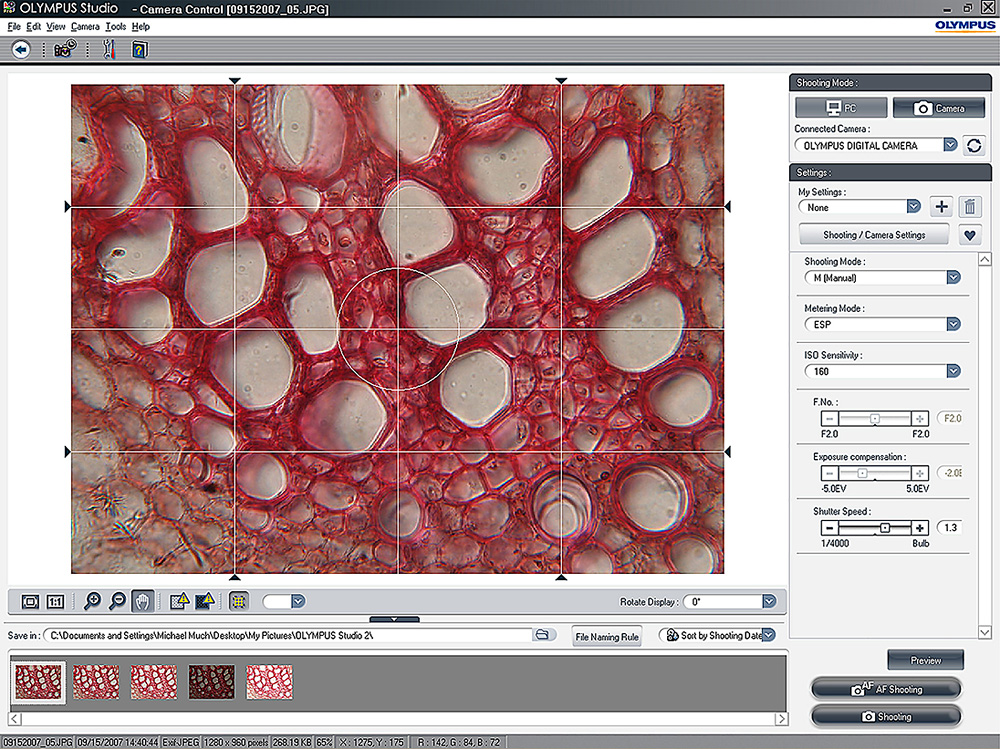Click the File Naming Rule button
1000x749 pixels.
point(607,636)
